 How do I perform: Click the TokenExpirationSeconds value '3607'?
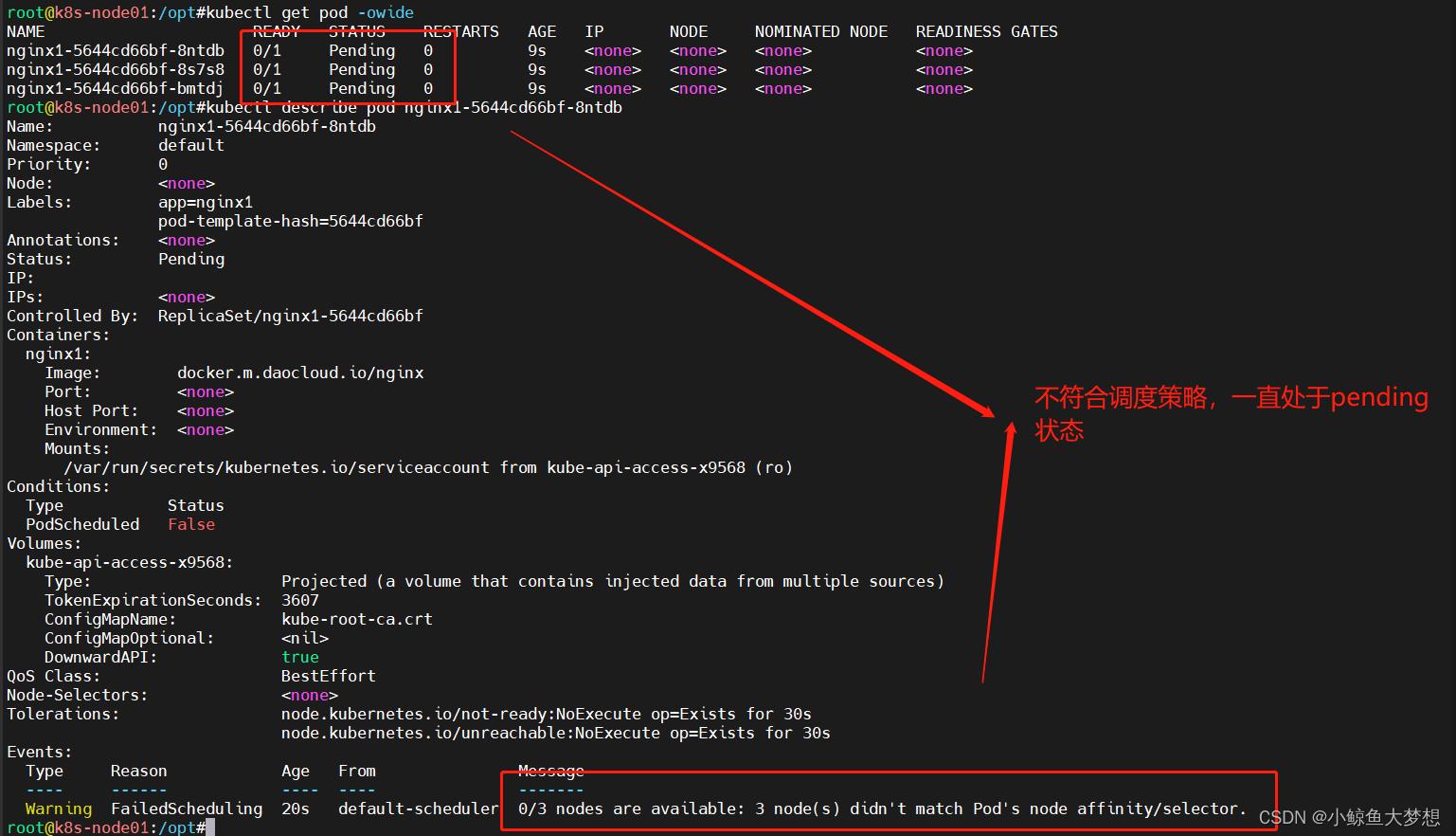(300, 600)
